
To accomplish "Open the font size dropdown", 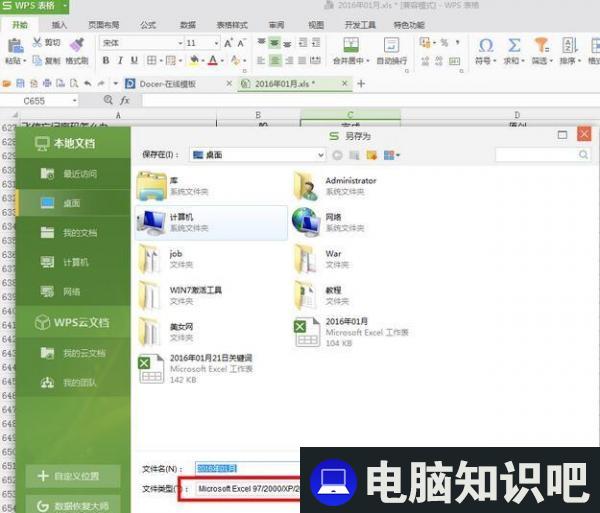I will tap(216, 43).
